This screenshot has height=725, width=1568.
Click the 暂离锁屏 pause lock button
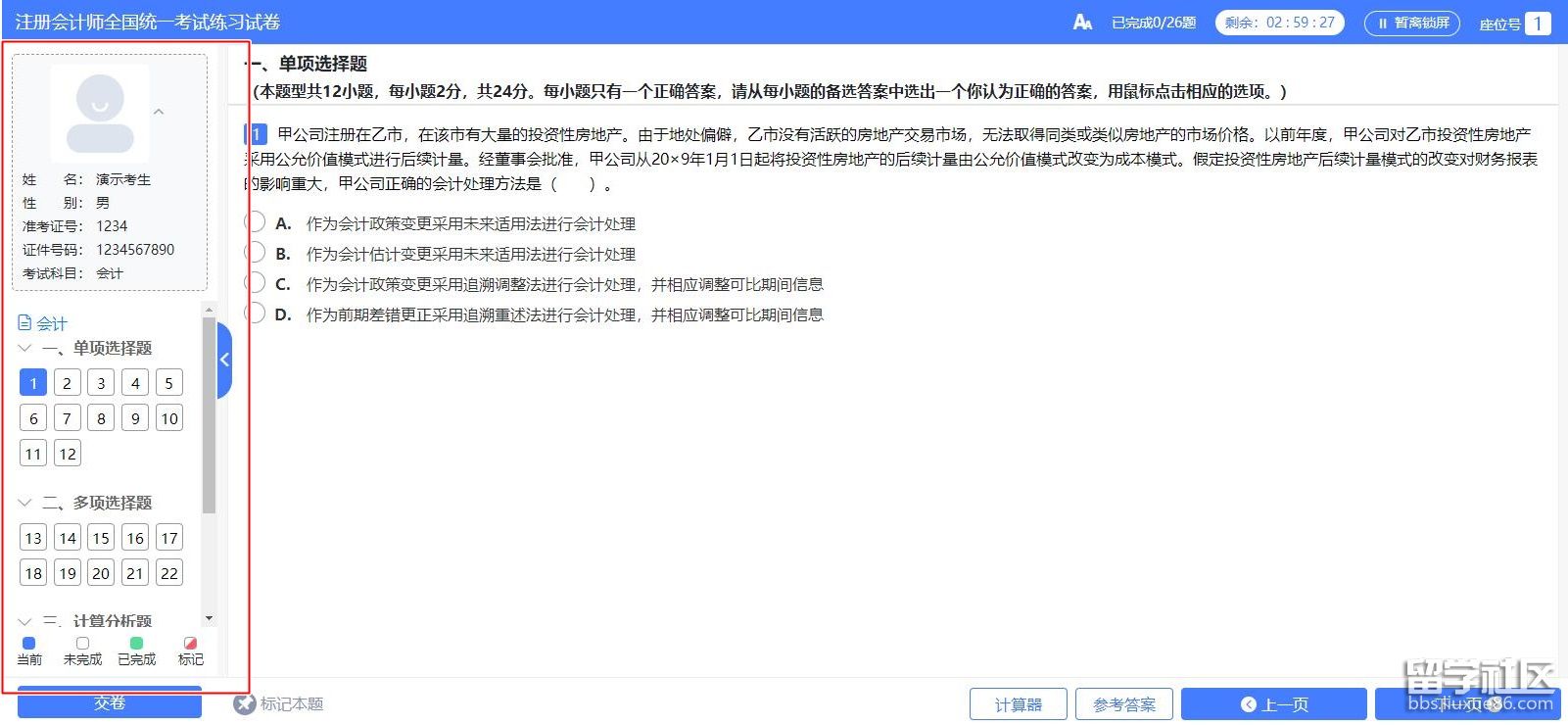click(1411, 23)
